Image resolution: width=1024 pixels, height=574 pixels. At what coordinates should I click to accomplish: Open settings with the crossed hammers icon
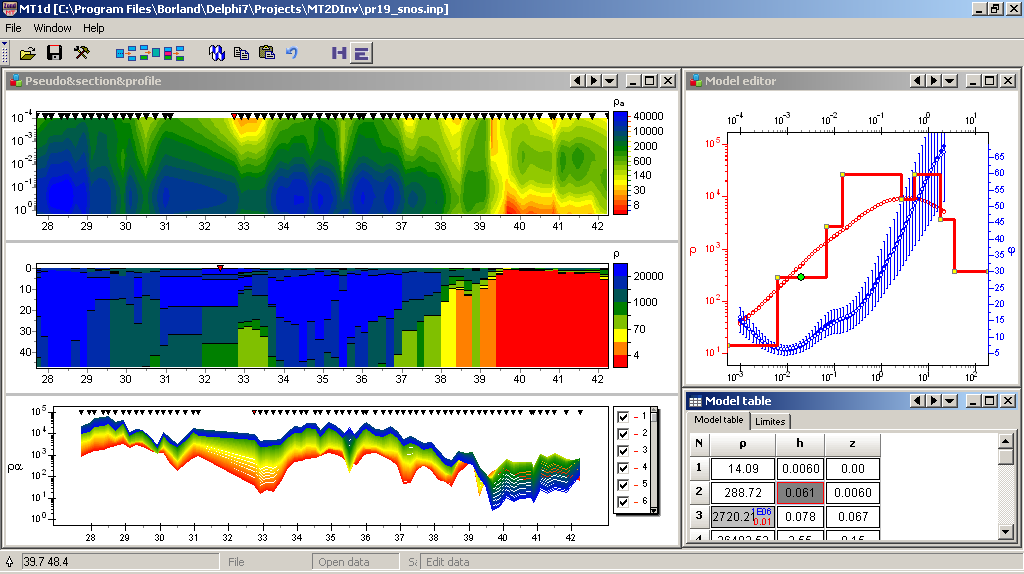click(82, 53)
